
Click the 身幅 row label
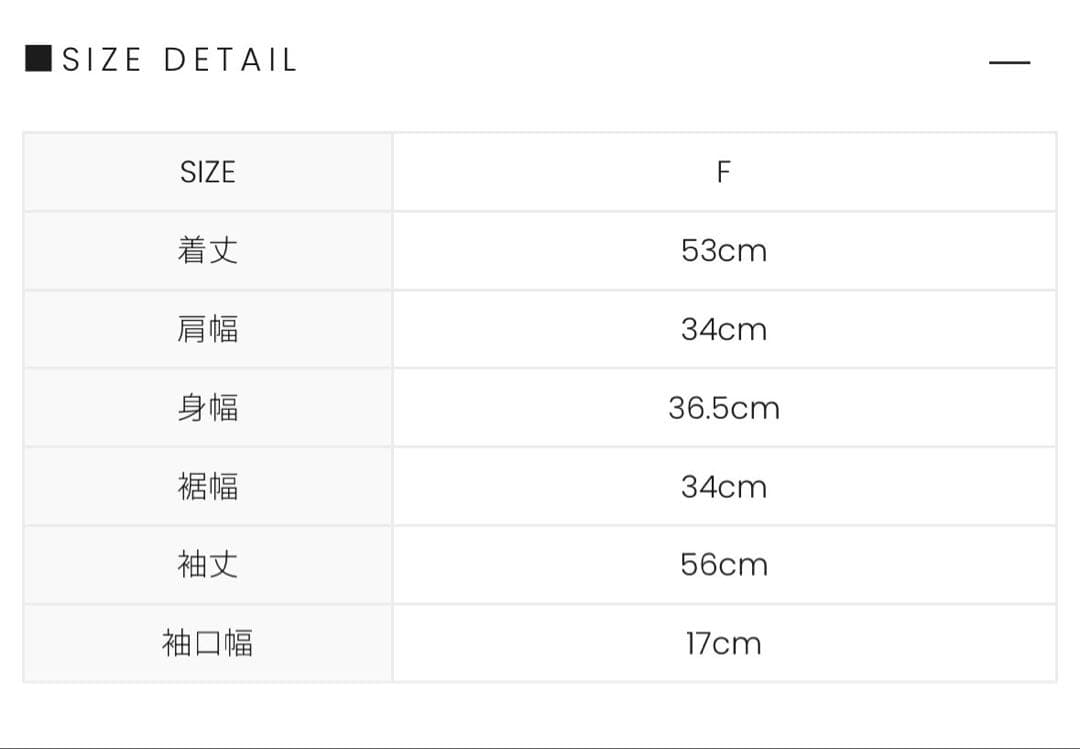(208, 408)
